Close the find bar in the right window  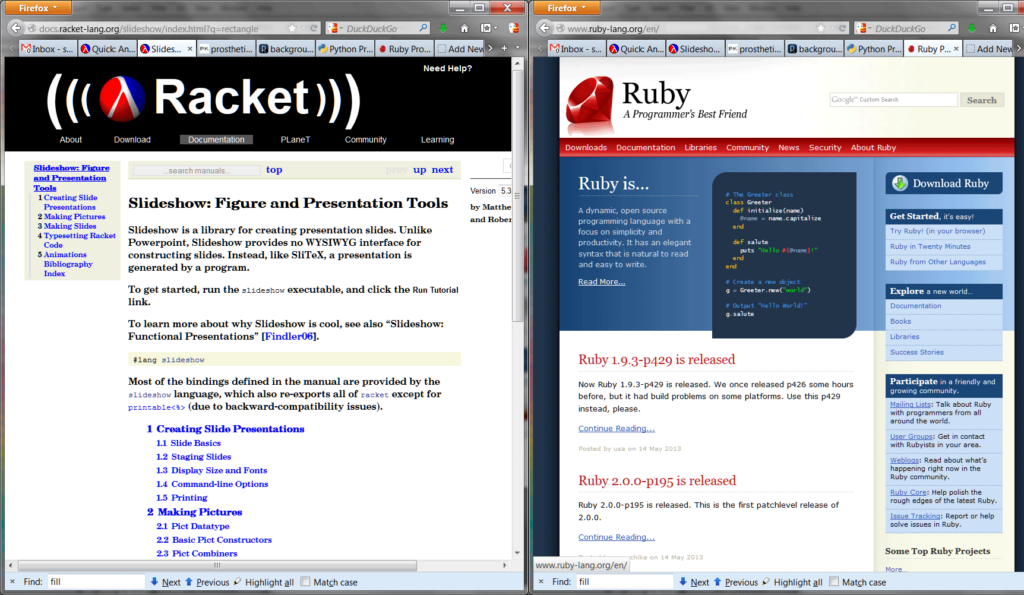click(541, 581)
